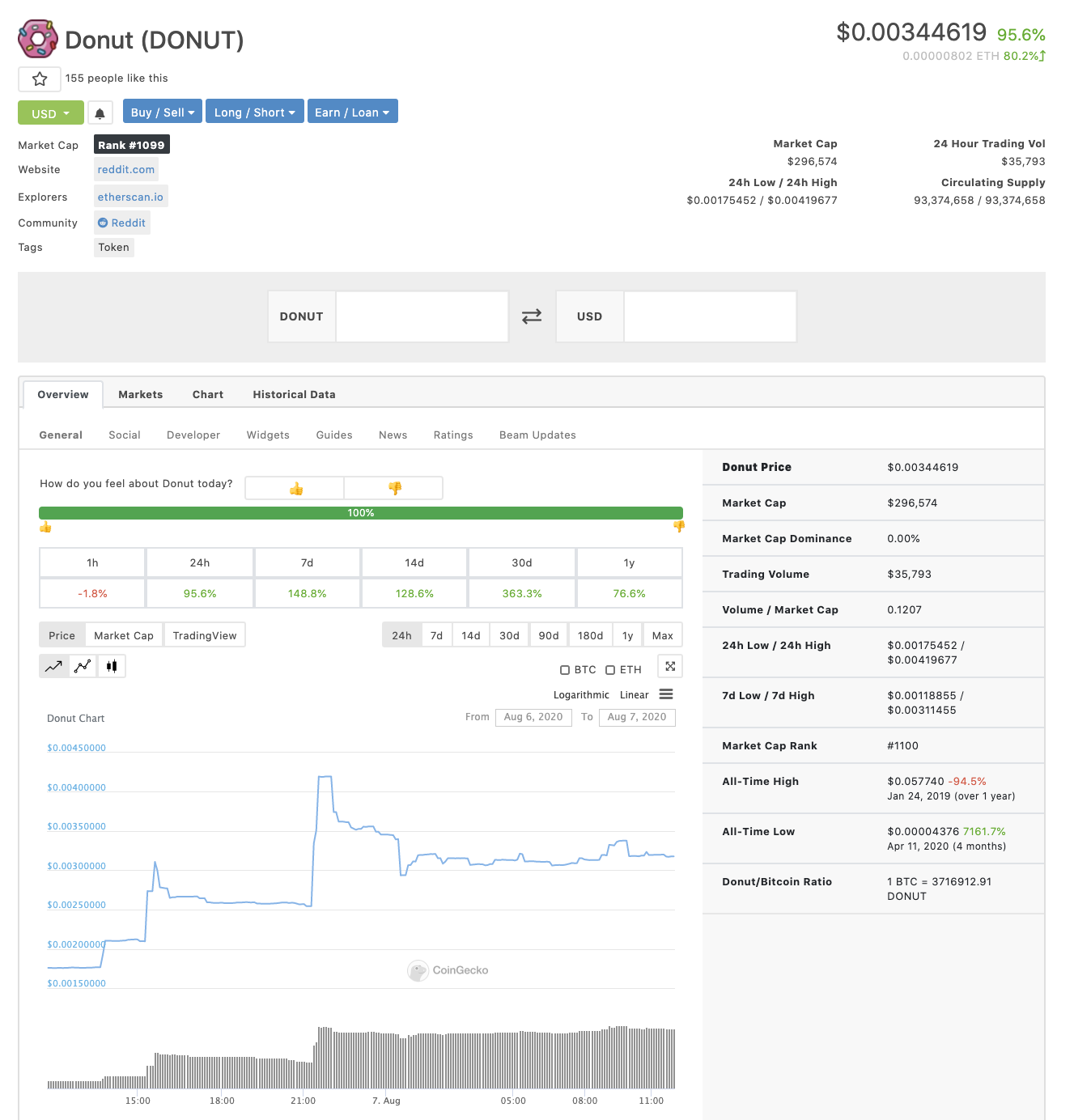Screen dimensions: 1091x1120
Task: Expand chart to fullscreen
Action: tap(670, 666)
